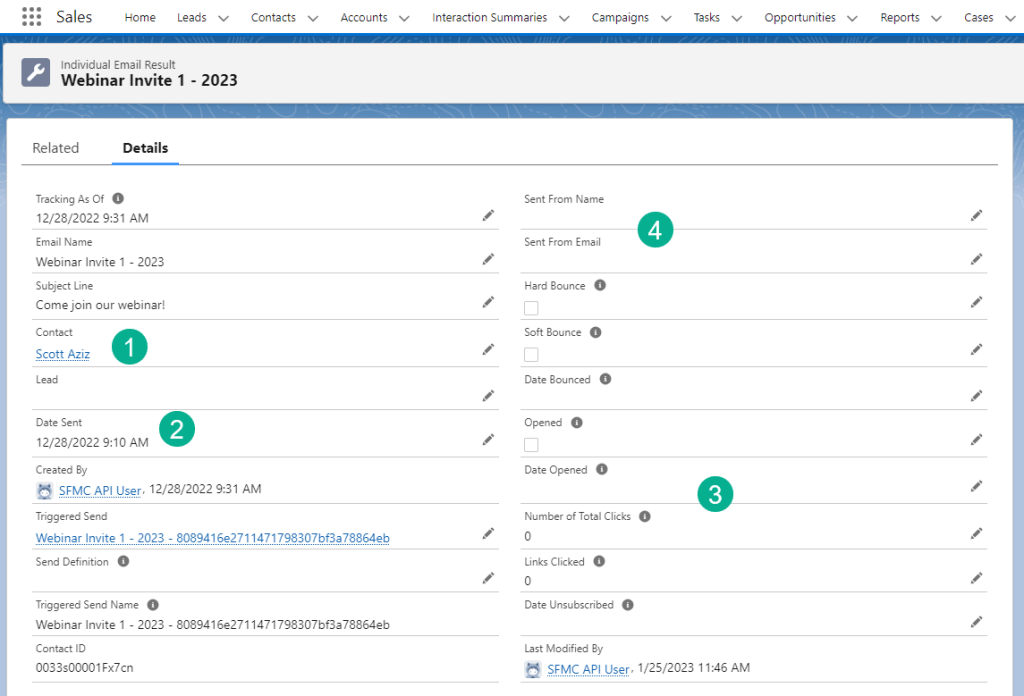This screenshot has width=1024, height=696.
Task: Click info icon beside Number of Total Clicks
Action: tap(645, 517)
